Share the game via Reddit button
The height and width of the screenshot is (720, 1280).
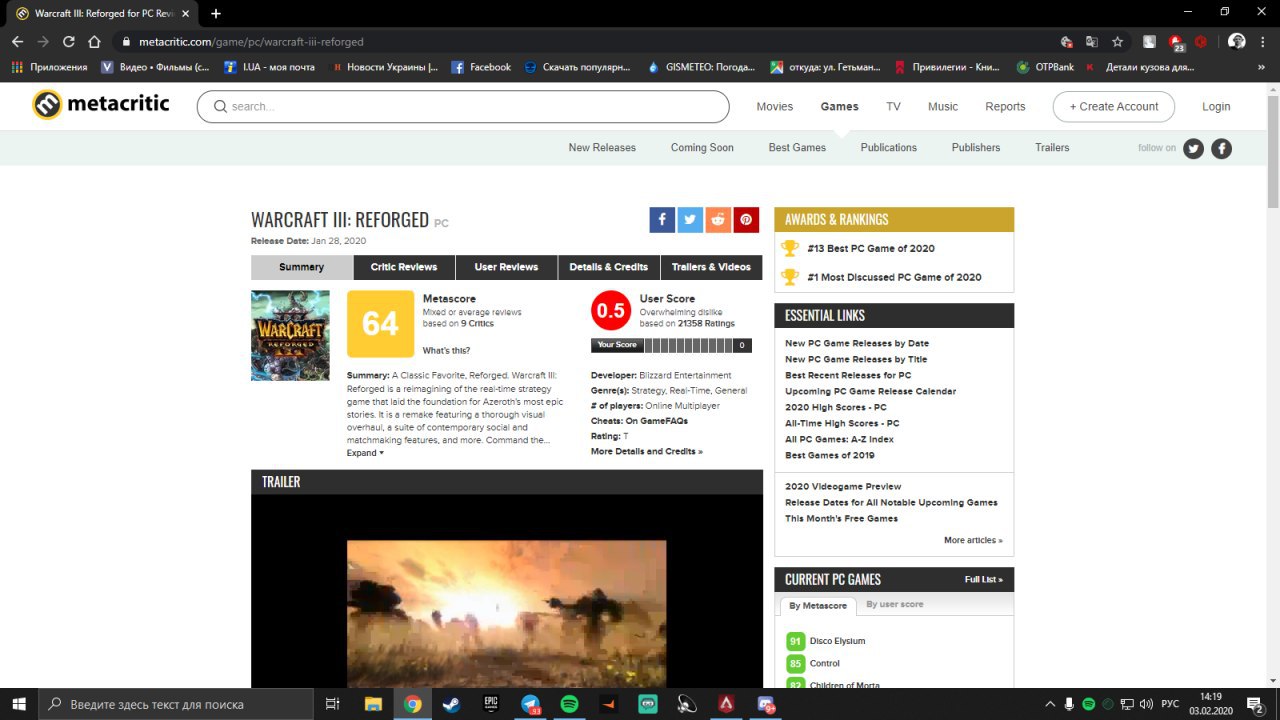[x=718, y=220]
